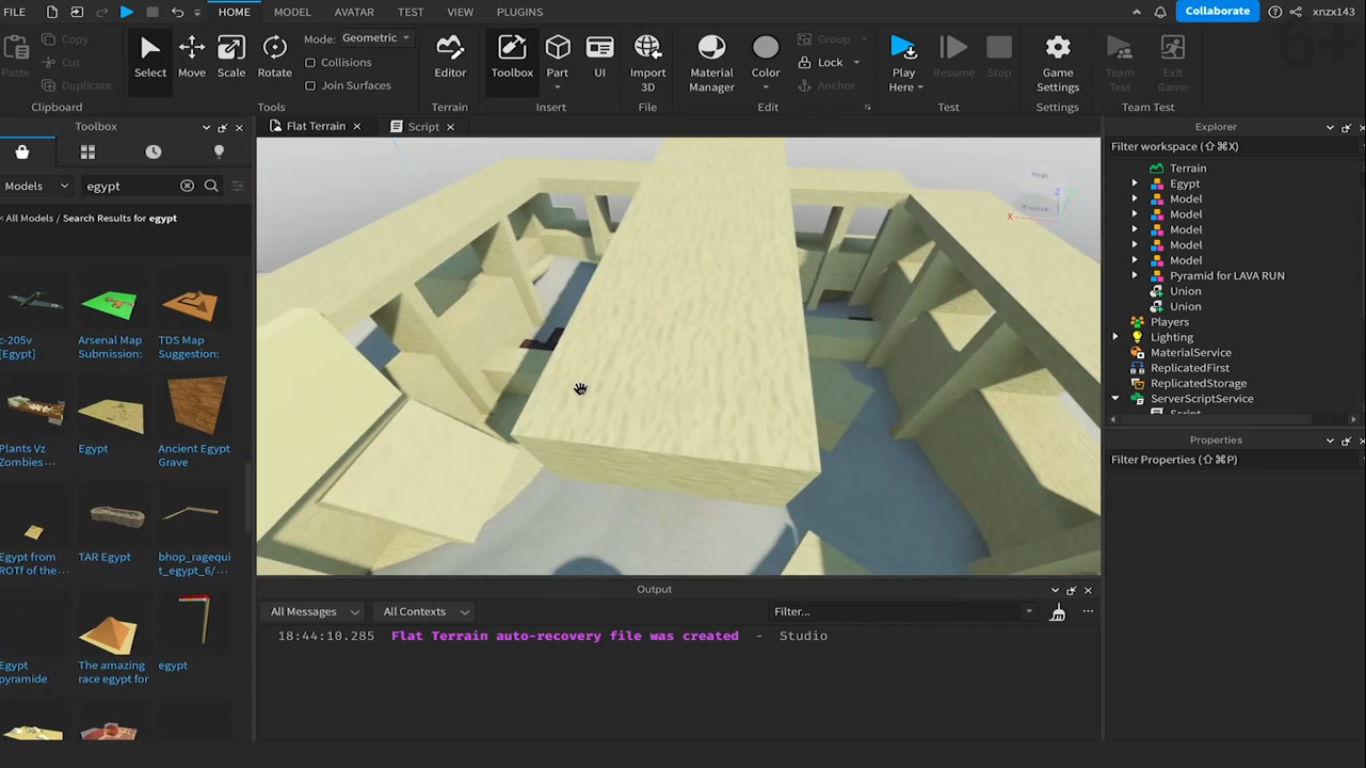Open the All Messages dropdown
This screenshot has width=1366, height=768.
point(314,612)
